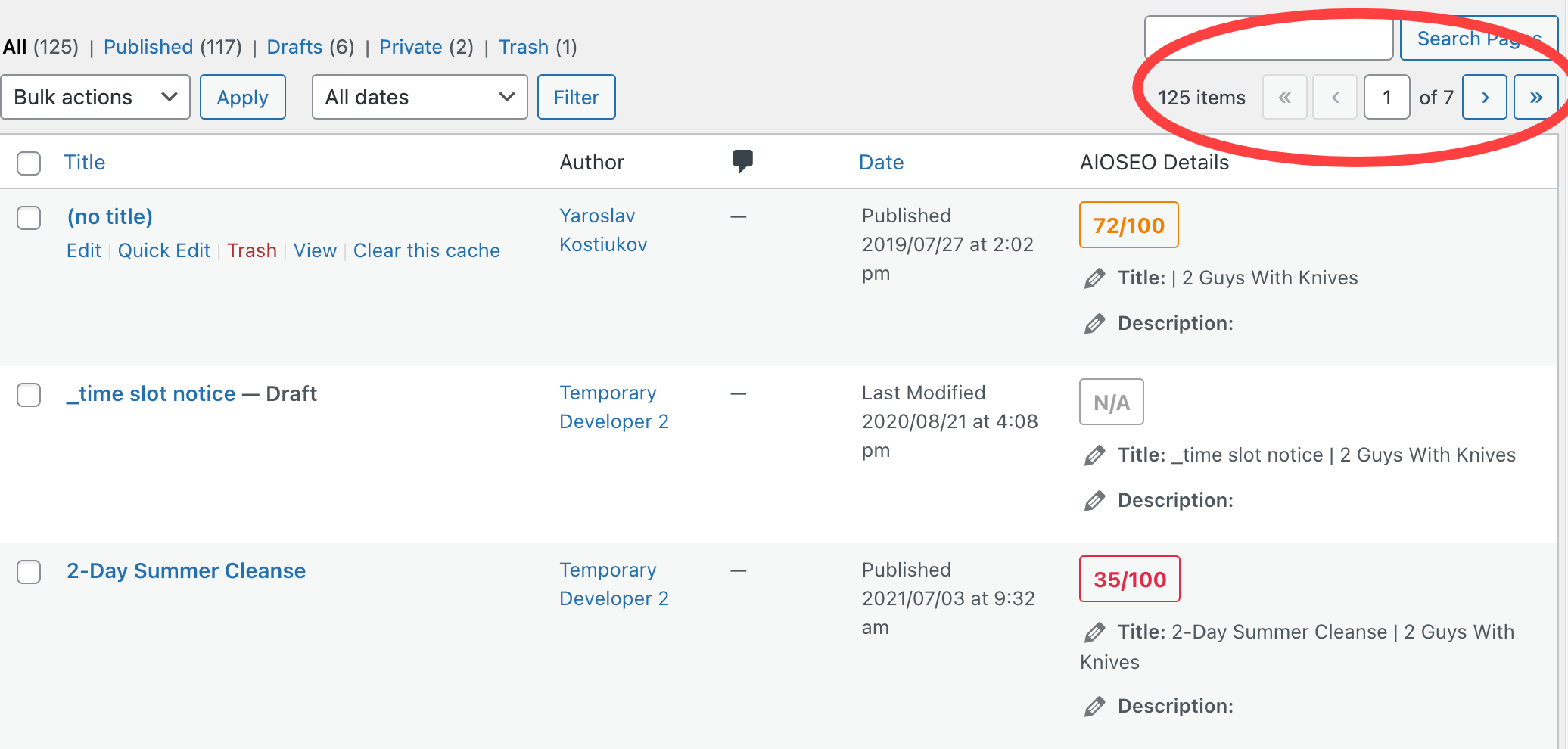Sort pages by Date column header
This screenshot has width=1568, height=749.
pos(881,162)
